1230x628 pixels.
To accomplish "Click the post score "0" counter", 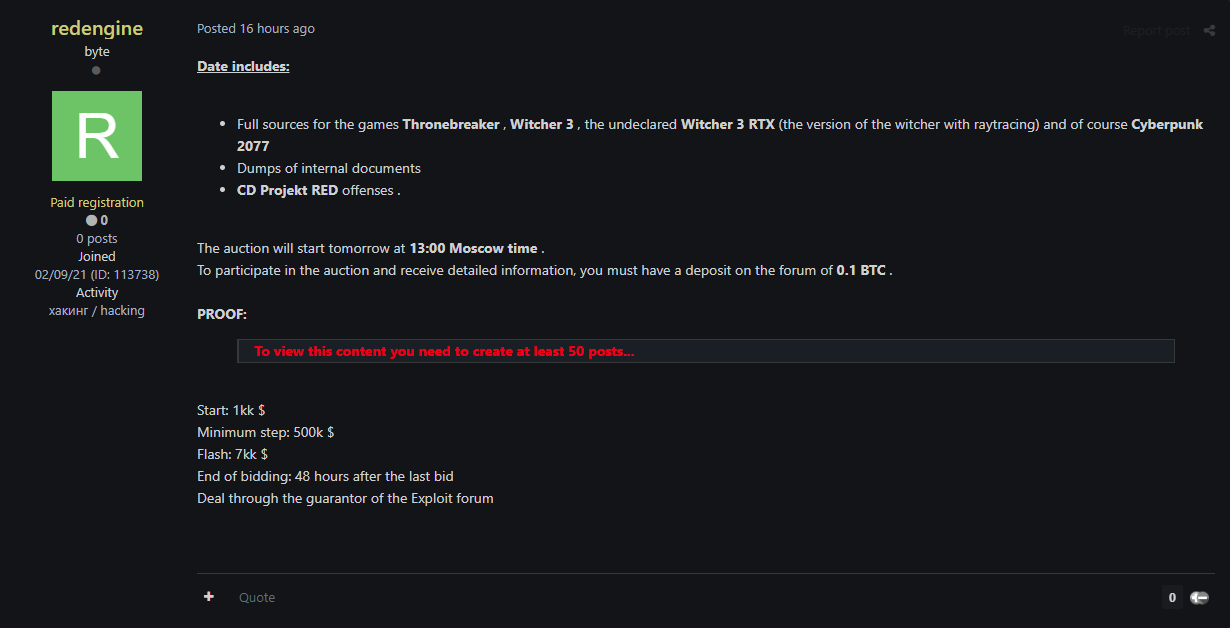I will 1170,597.
